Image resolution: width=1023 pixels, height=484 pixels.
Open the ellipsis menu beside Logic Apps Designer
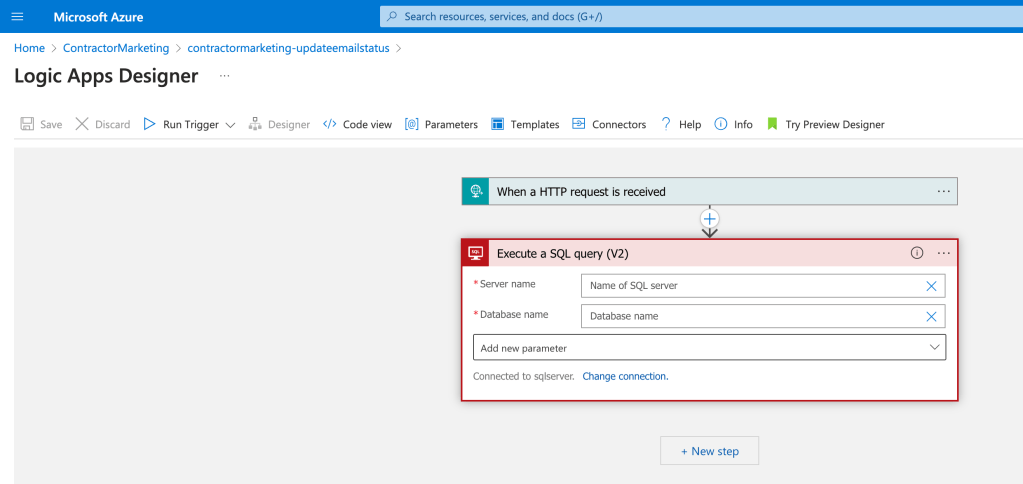[224, 76]
